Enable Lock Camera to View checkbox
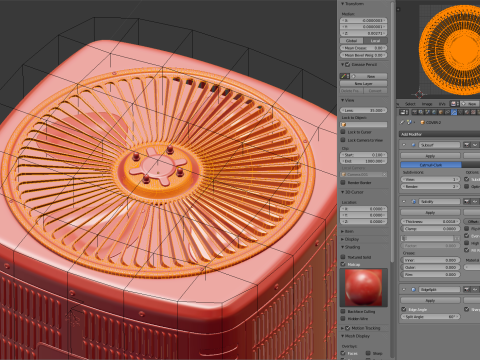 [x=343, y=140]
